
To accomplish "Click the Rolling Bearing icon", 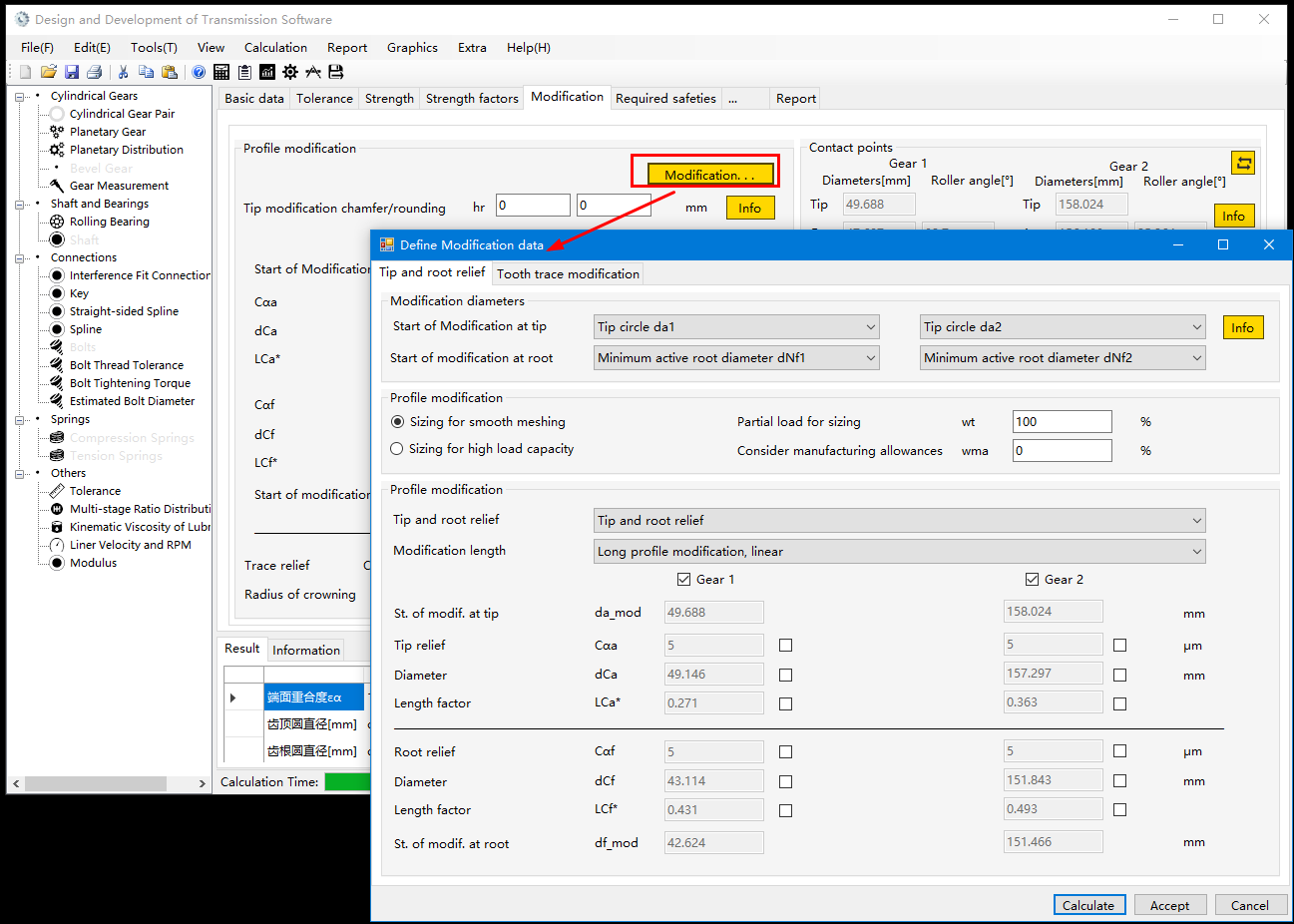I will point(57,222).
